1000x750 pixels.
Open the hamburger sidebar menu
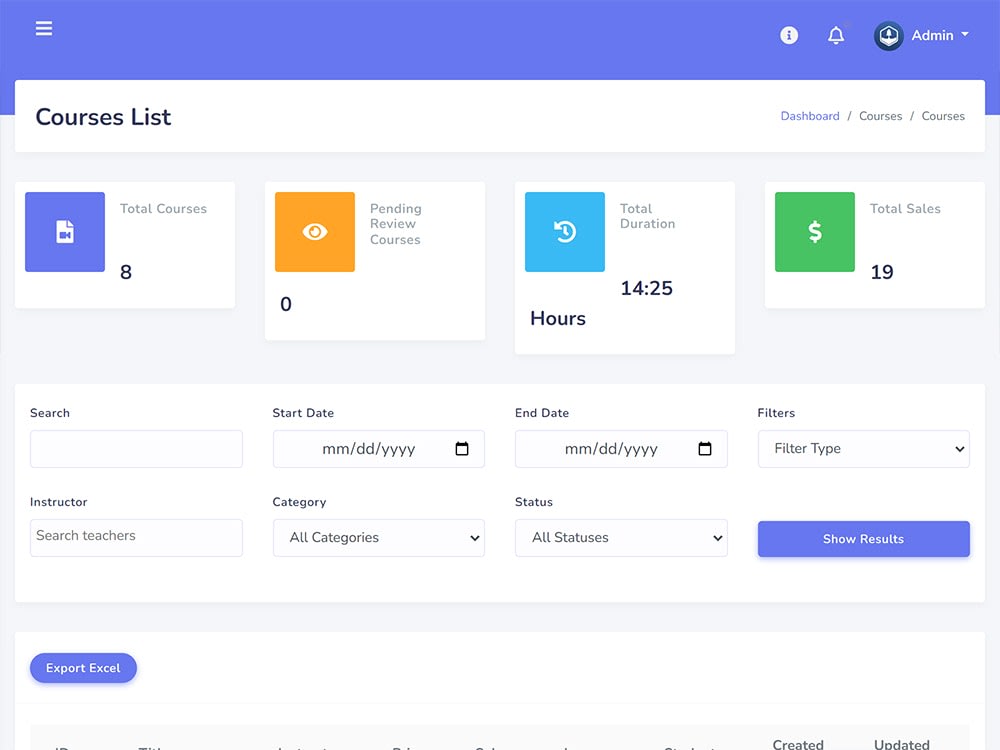tap(44, 29)
